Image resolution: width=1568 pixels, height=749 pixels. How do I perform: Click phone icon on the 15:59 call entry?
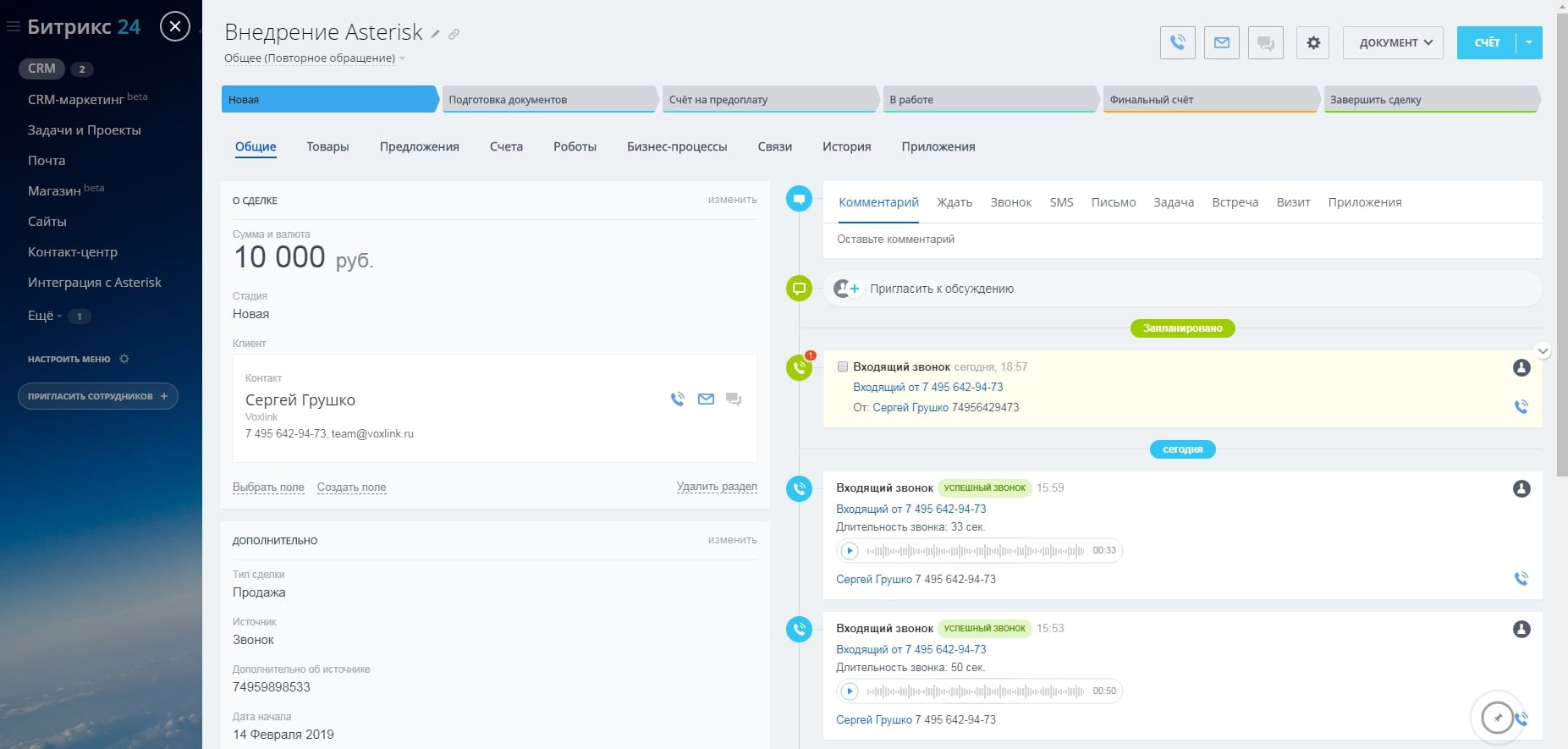point(1521,579)
